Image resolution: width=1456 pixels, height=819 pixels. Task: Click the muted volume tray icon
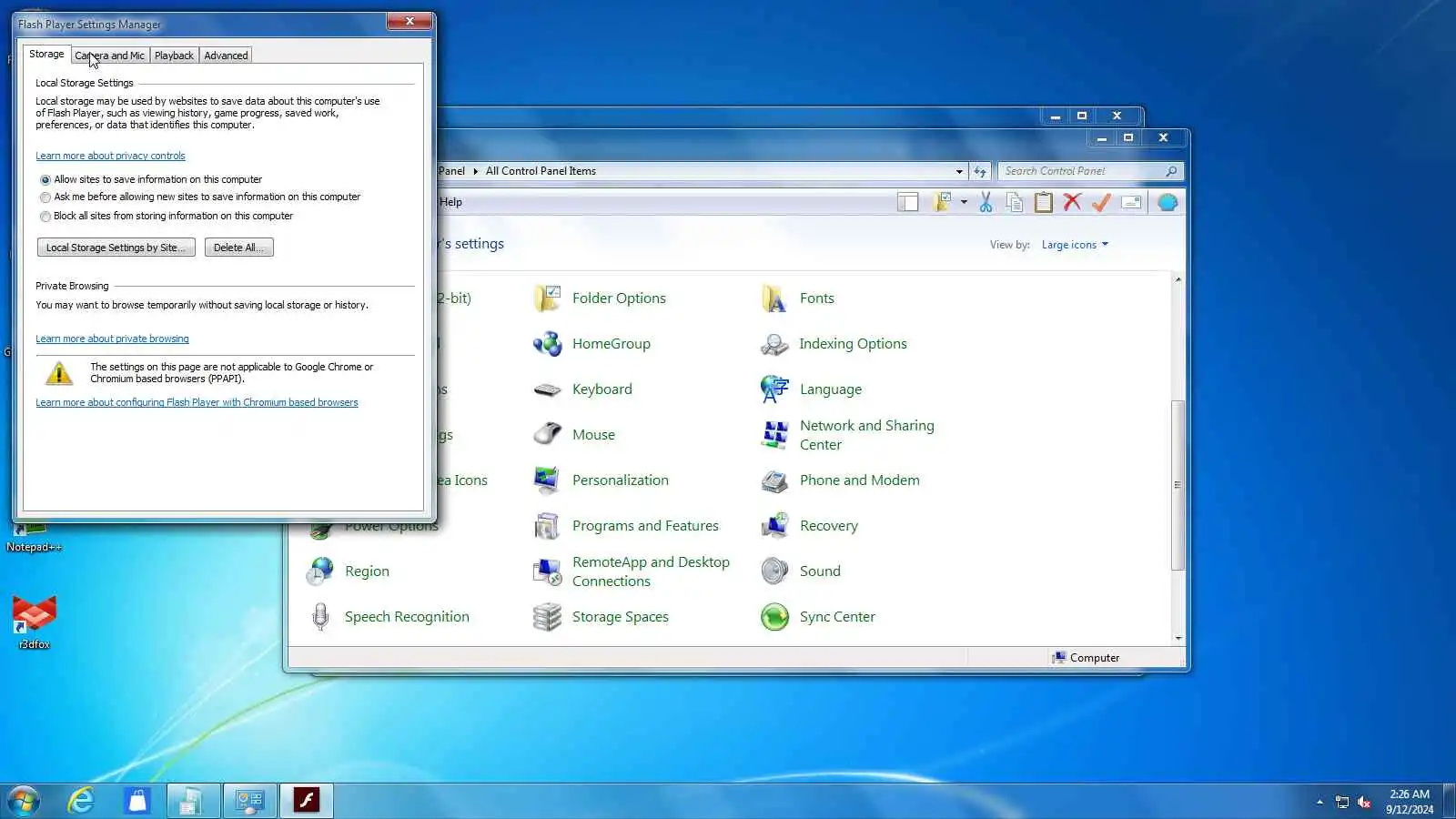coord(1364,802)
